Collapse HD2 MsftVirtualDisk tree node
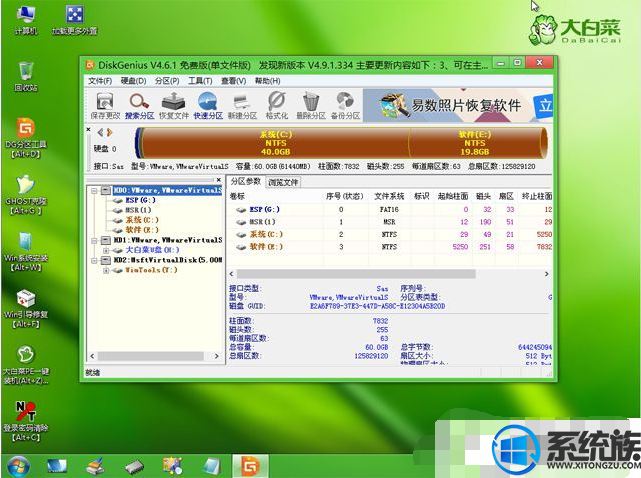The image size is (641, 478). click(94, 260)
